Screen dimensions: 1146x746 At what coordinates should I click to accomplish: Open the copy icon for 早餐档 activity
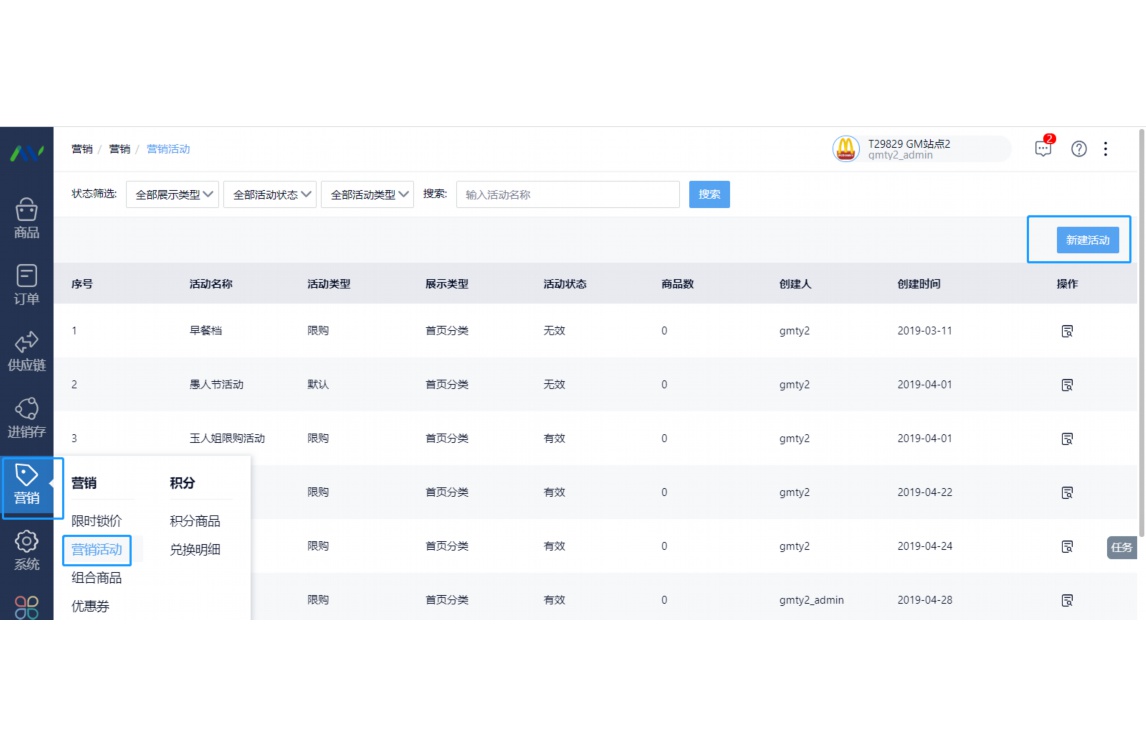1067,330
